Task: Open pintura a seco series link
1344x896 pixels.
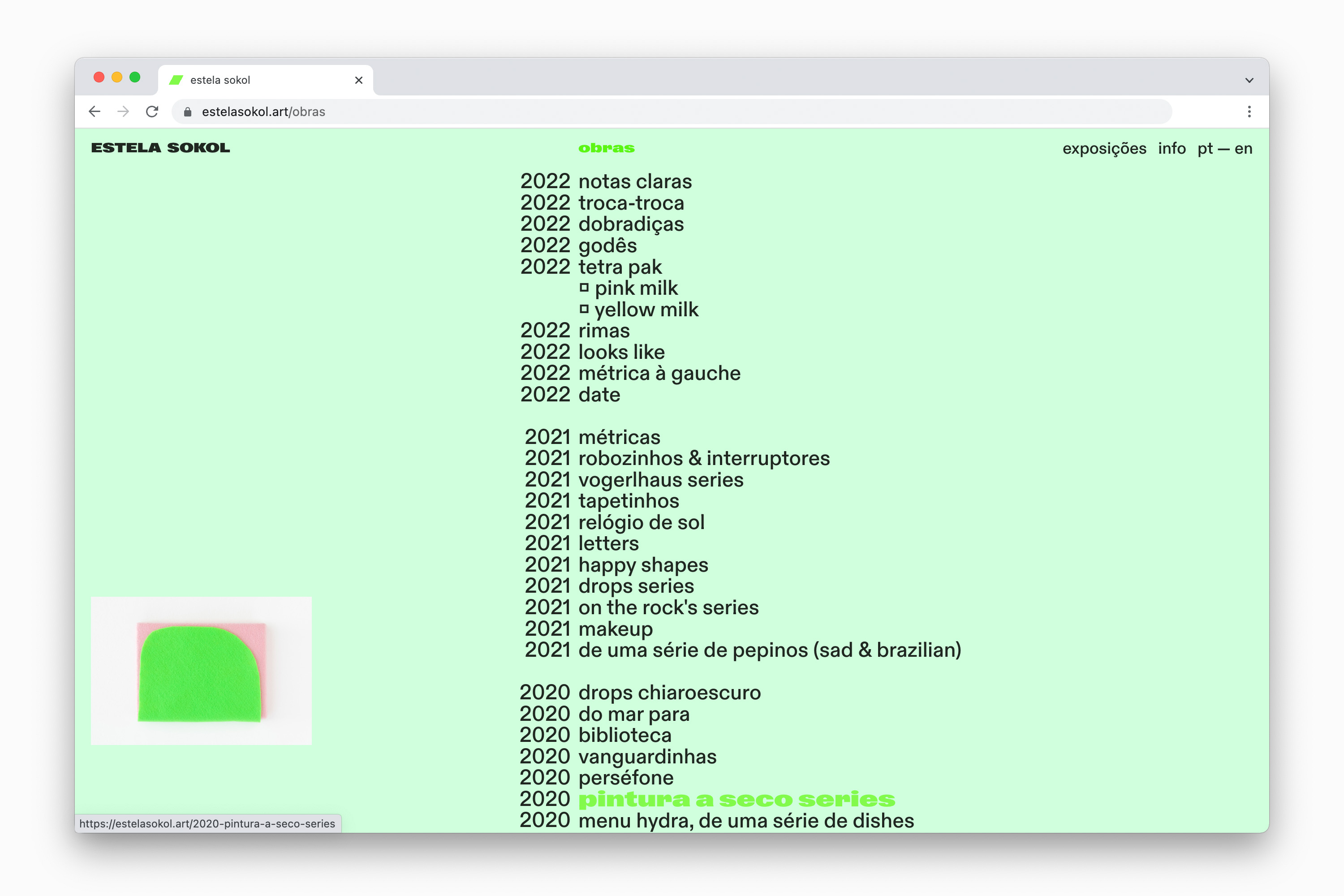Action: click(736, 799)
